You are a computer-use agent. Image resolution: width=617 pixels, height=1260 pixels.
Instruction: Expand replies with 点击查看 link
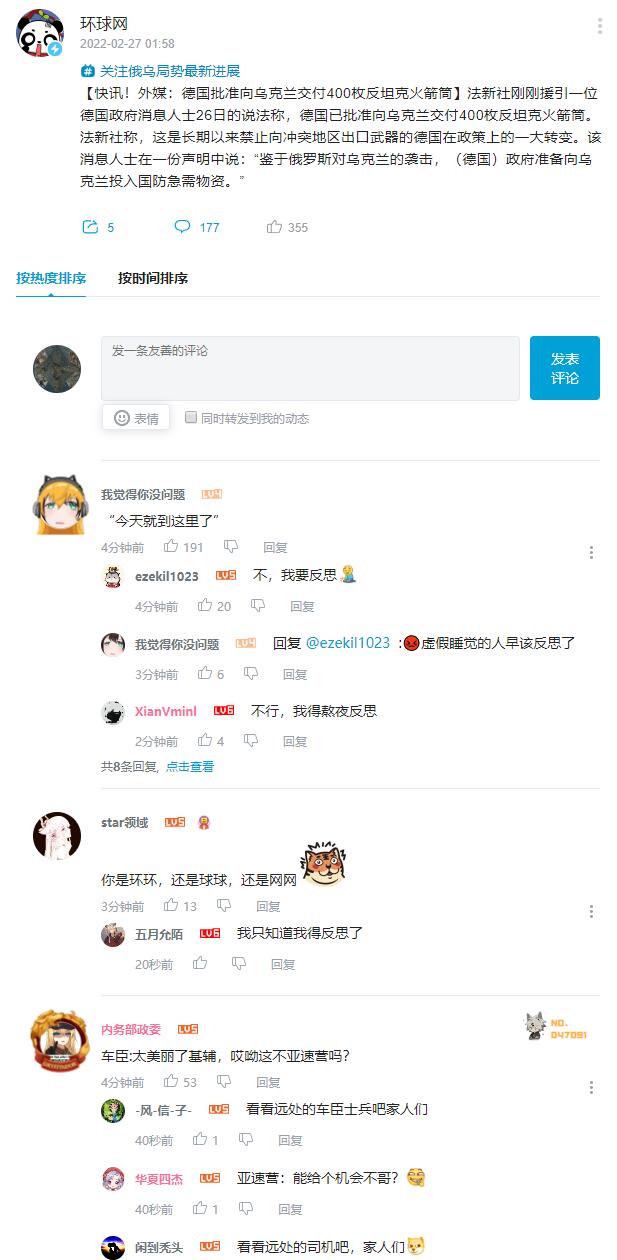tap(190, 767)
